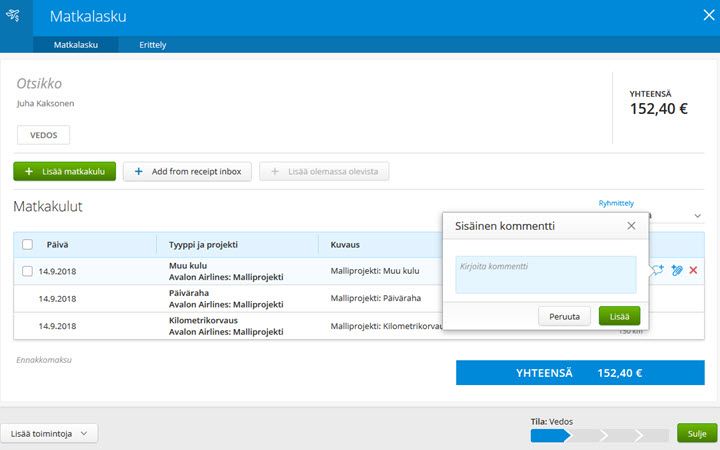This screenshot has width=720, height=450.
Task: Click the VEDOS status button
Action: [x=44, y=135]
